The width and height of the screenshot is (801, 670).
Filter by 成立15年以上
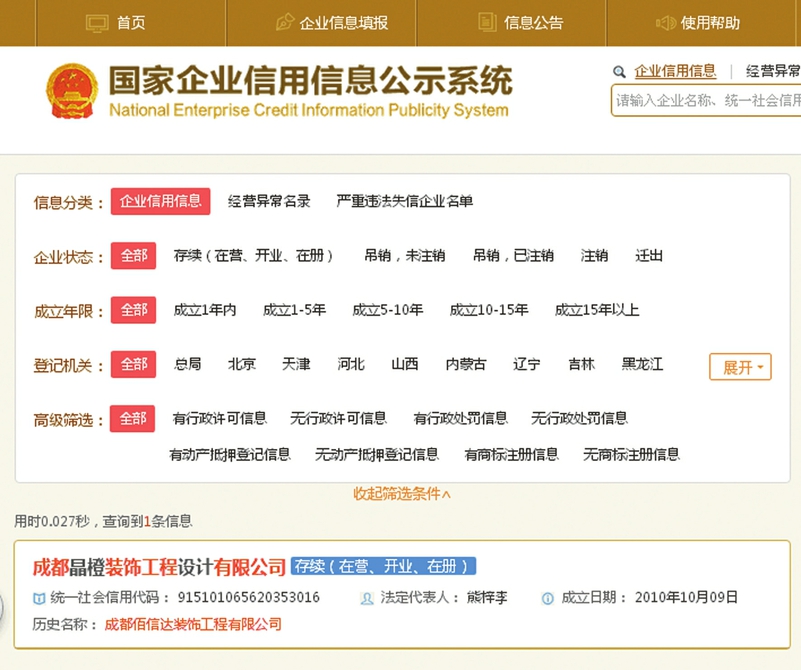[597, 310]
